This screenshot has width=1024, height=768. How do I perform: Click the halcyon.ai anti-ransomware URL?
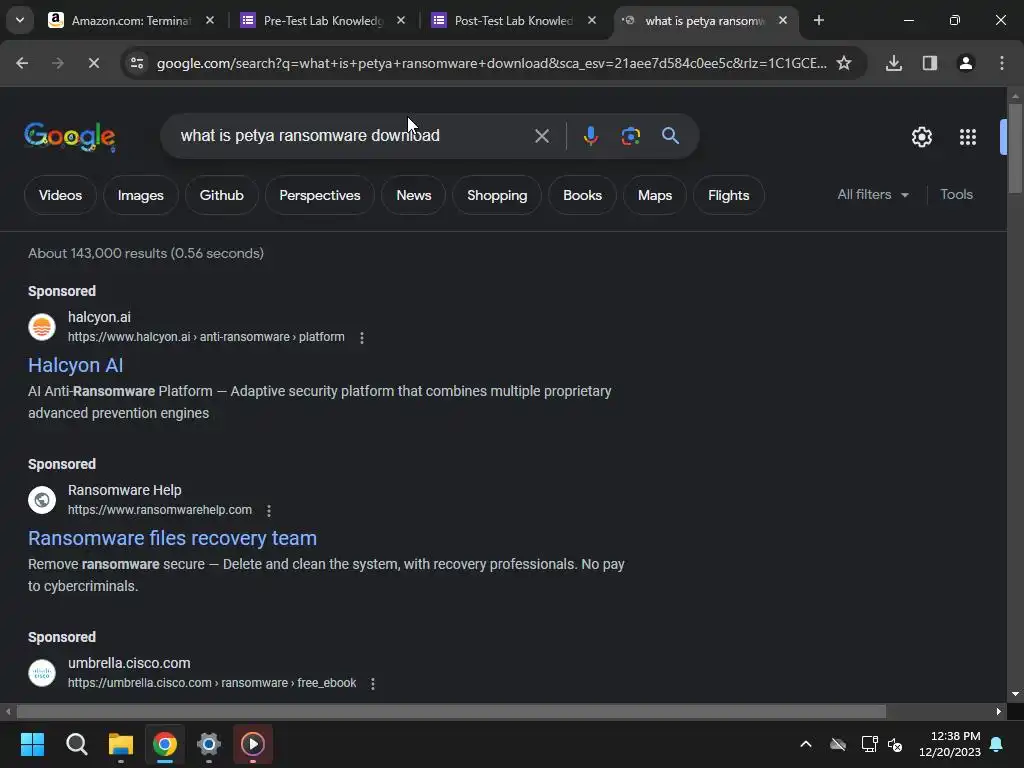(206, 337)
